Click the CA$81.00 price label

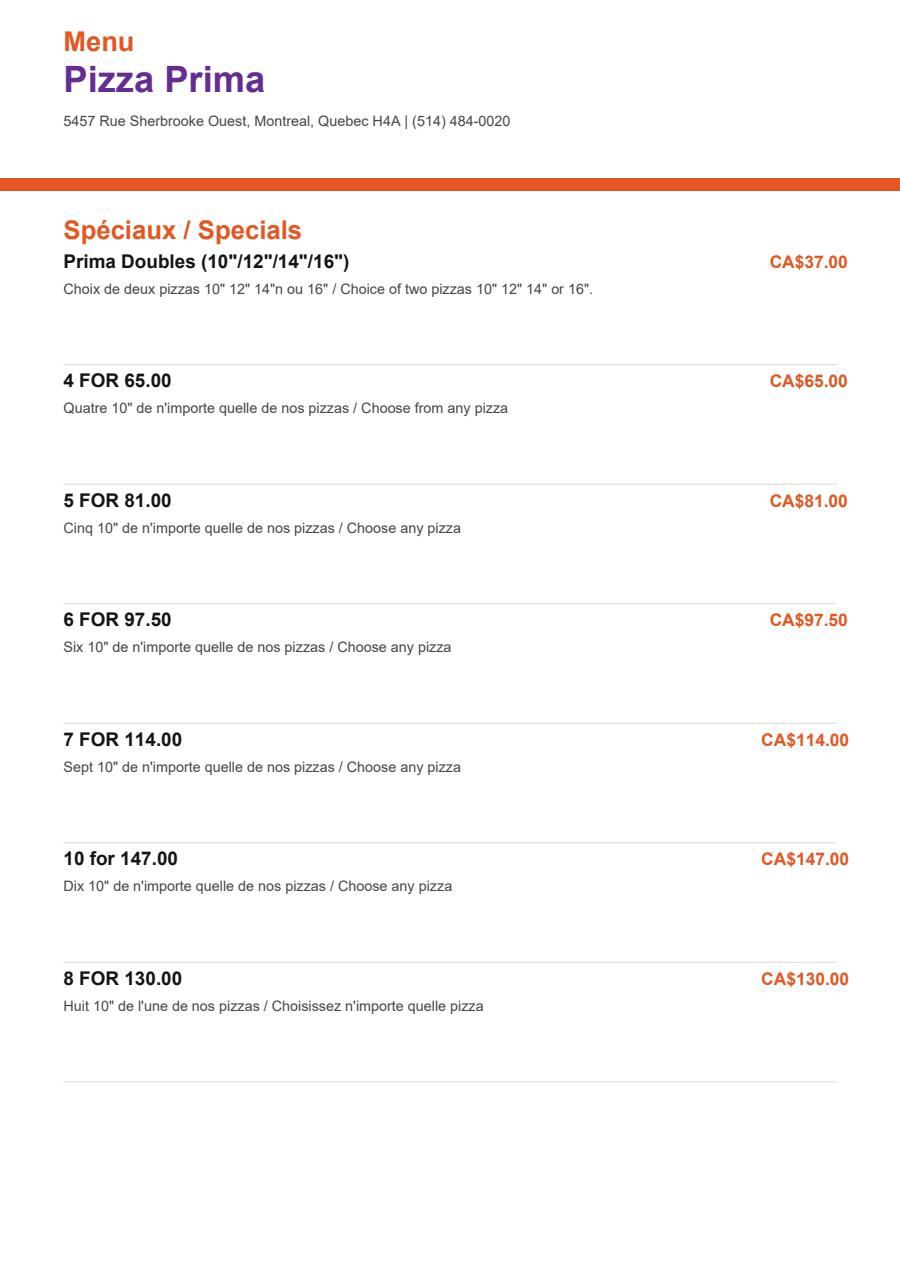(x=808, y=501)
